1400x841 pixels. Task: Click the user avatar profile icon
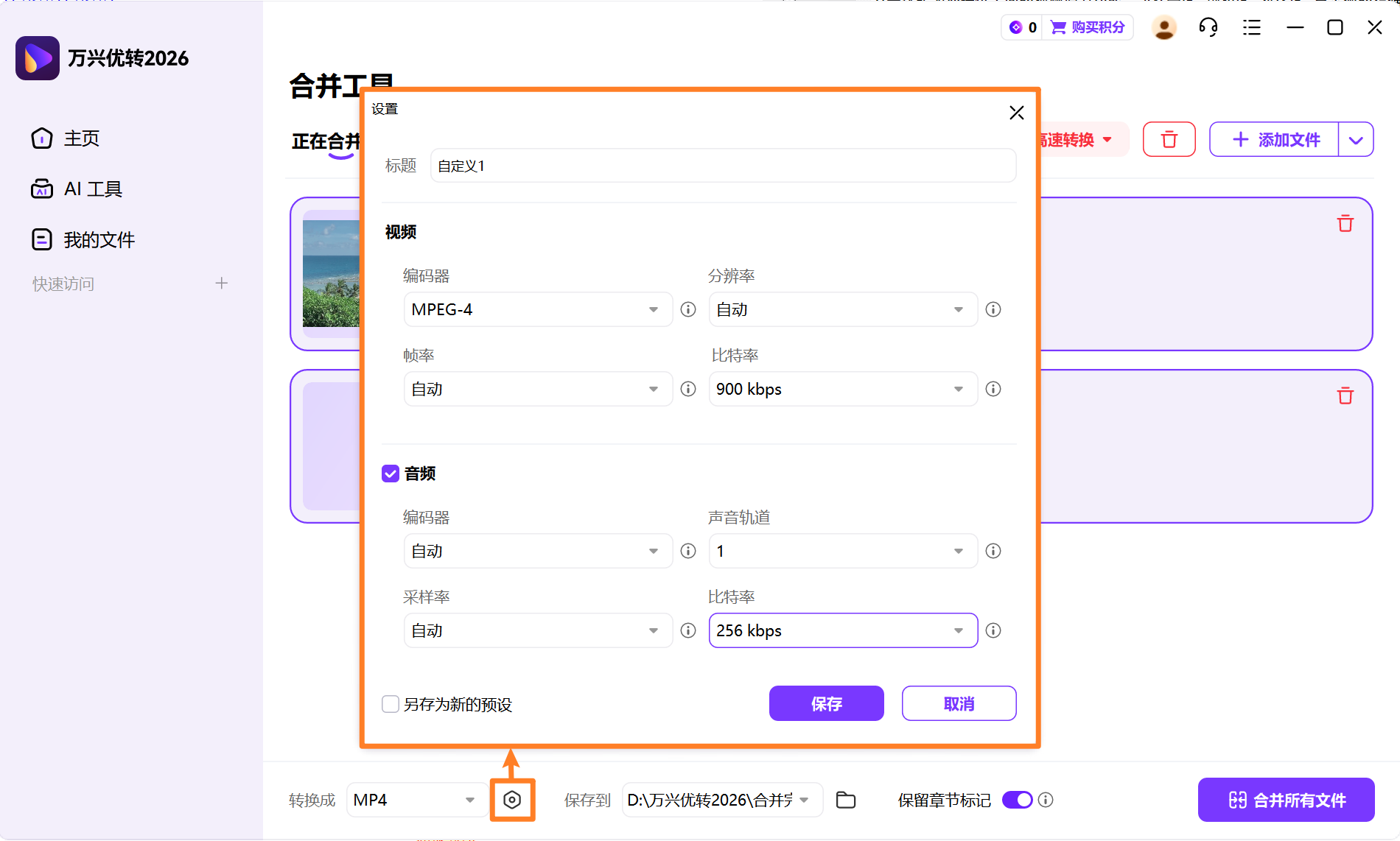point(1163,27)
